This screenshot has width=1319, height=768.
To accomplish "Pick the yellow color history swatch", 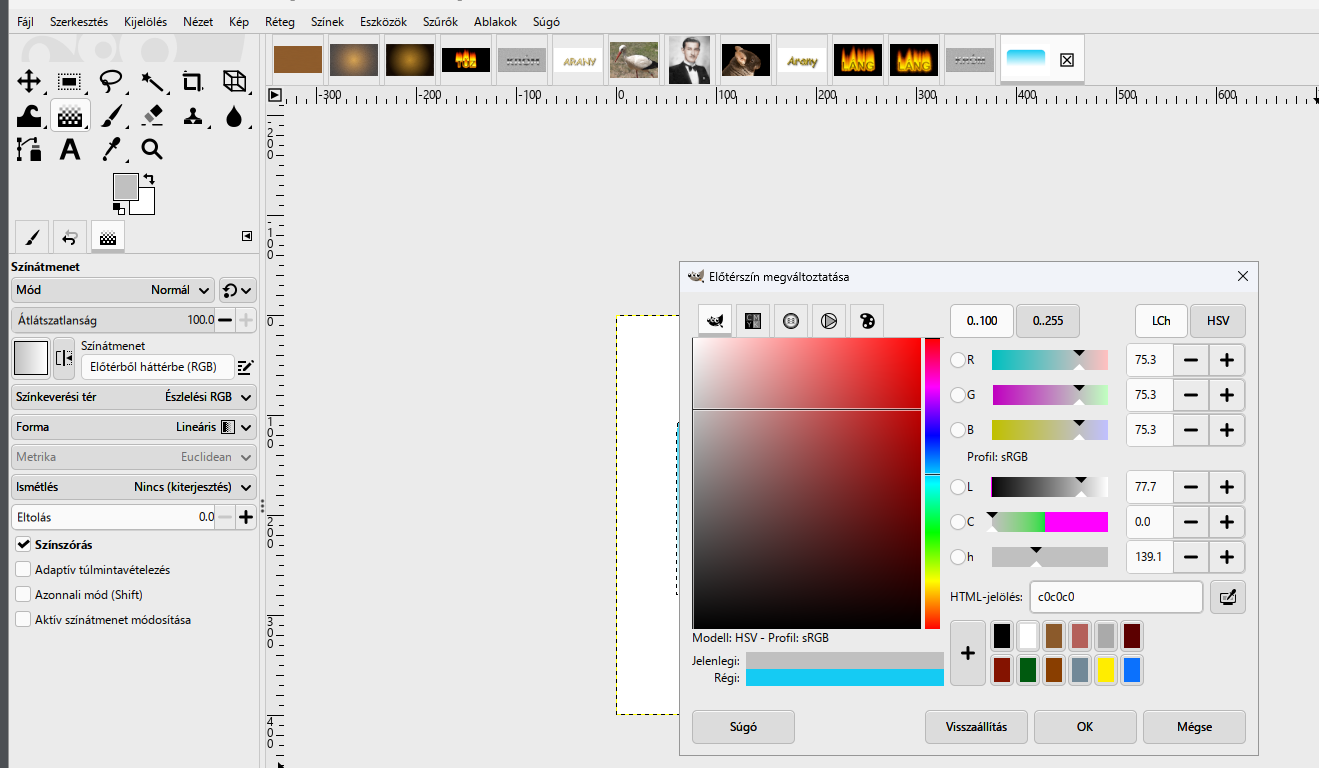I will click(1106, 669).
